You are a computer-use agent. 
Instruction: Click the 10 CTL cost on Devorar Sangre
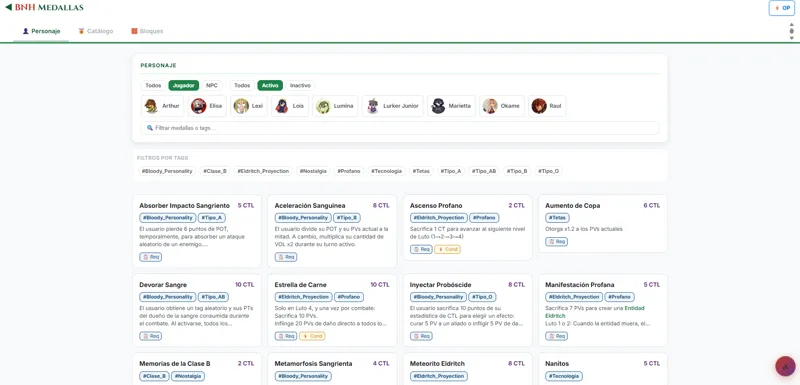coord(244,285)
